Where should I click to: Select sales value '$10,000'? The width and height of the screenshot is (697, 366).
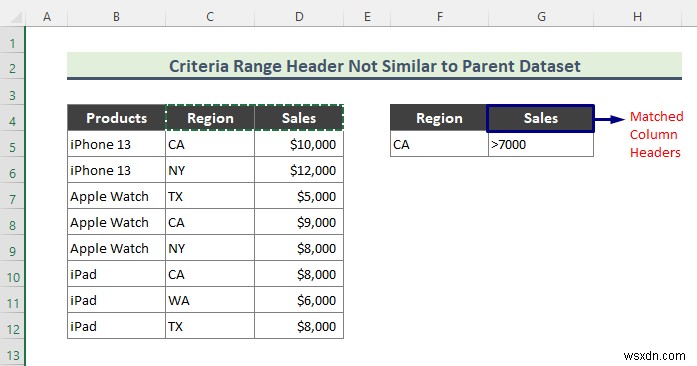coord(299,144)
